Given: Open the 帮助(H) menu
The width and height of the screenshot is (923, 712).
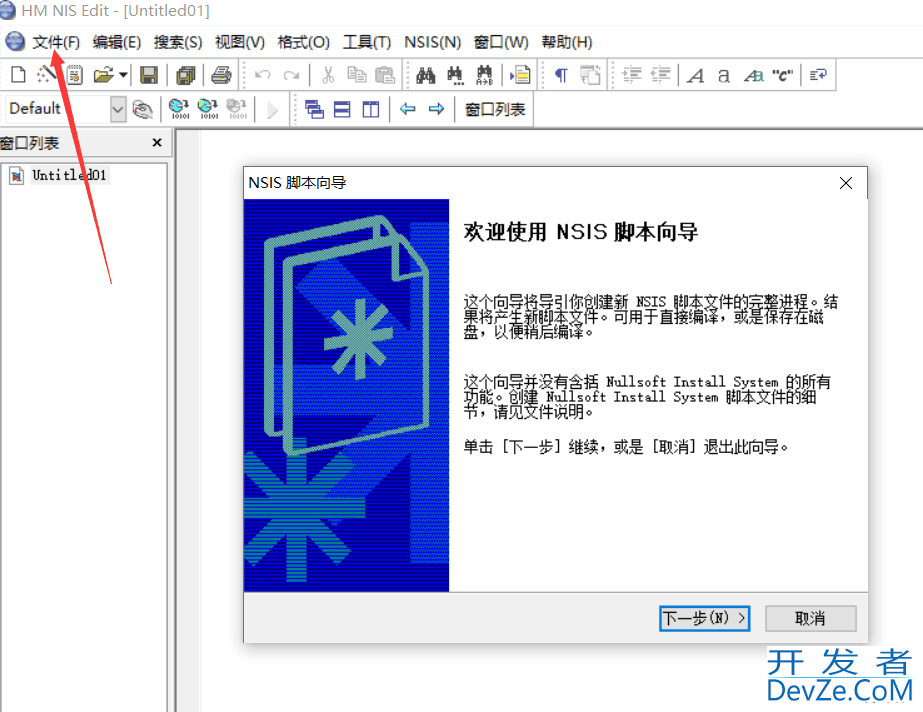Looking at the screenshot, I should coord(567,42).
